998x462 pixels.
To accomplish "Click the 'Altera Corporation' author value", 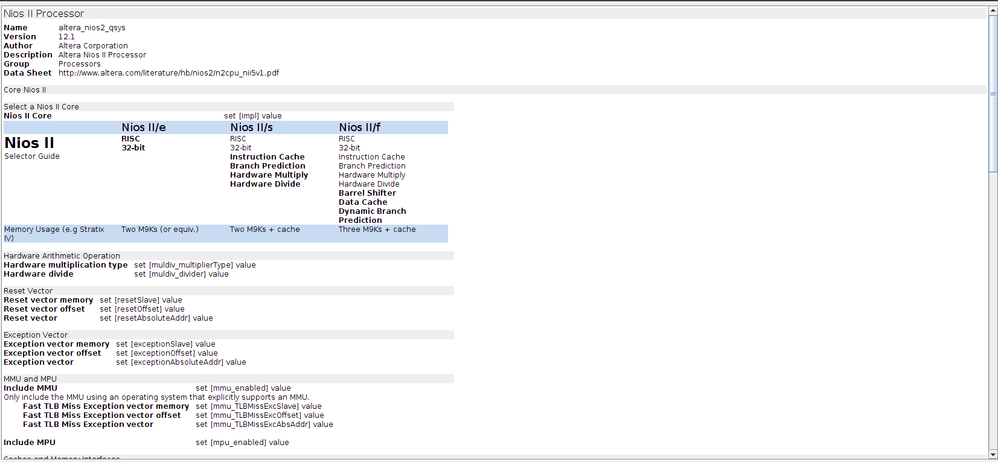I will click(x=93, y=46).
